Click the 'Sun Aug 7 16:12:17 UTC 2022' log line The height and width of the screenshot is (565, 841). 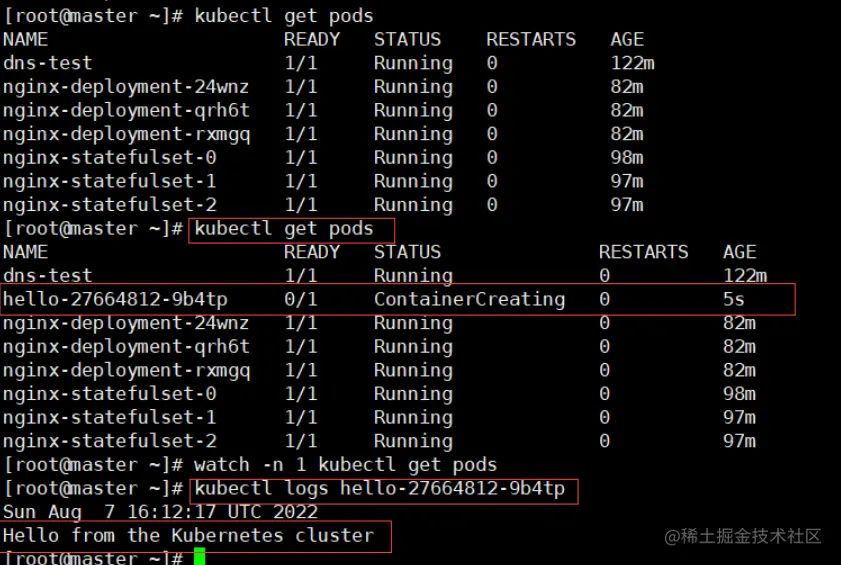[160, 512]
